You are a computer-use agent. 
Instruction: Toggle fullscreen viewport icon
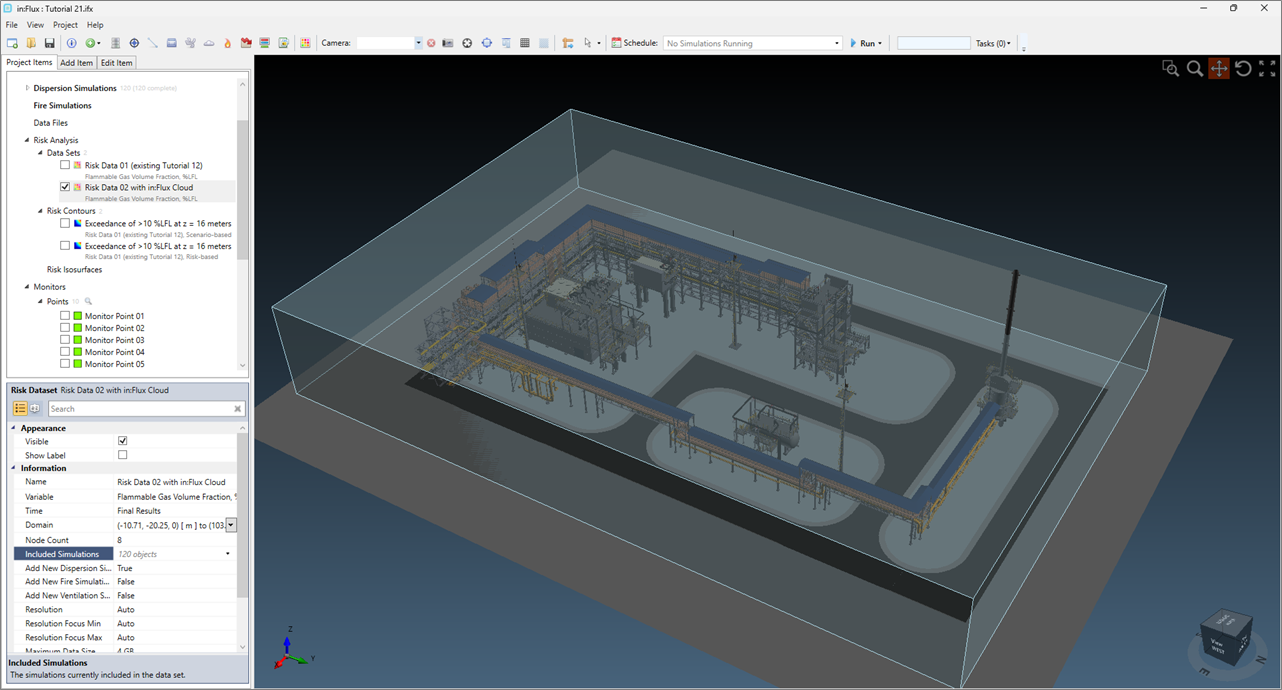click(1267, 68)
